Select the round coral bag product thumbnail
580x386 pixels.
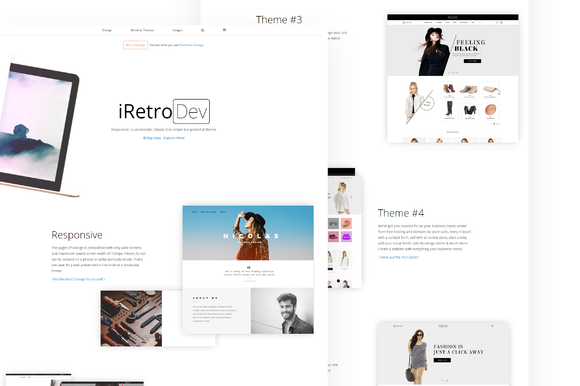[x=490, y=111]
